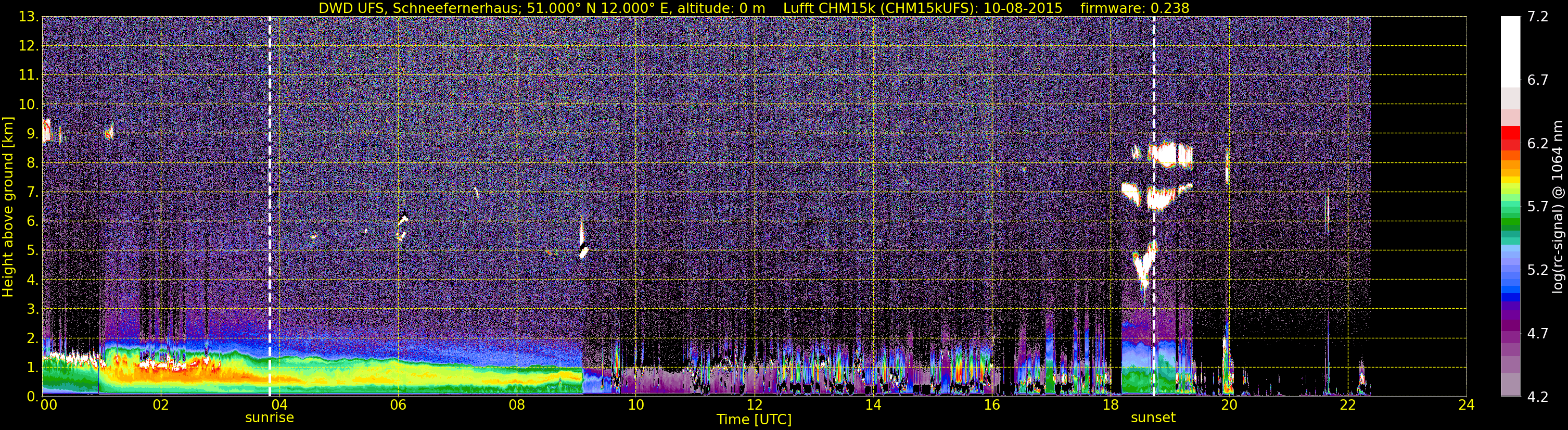1568x430 pixels.
Task: Click the colorbar value label '5.7'
Action: [1538, 207]
